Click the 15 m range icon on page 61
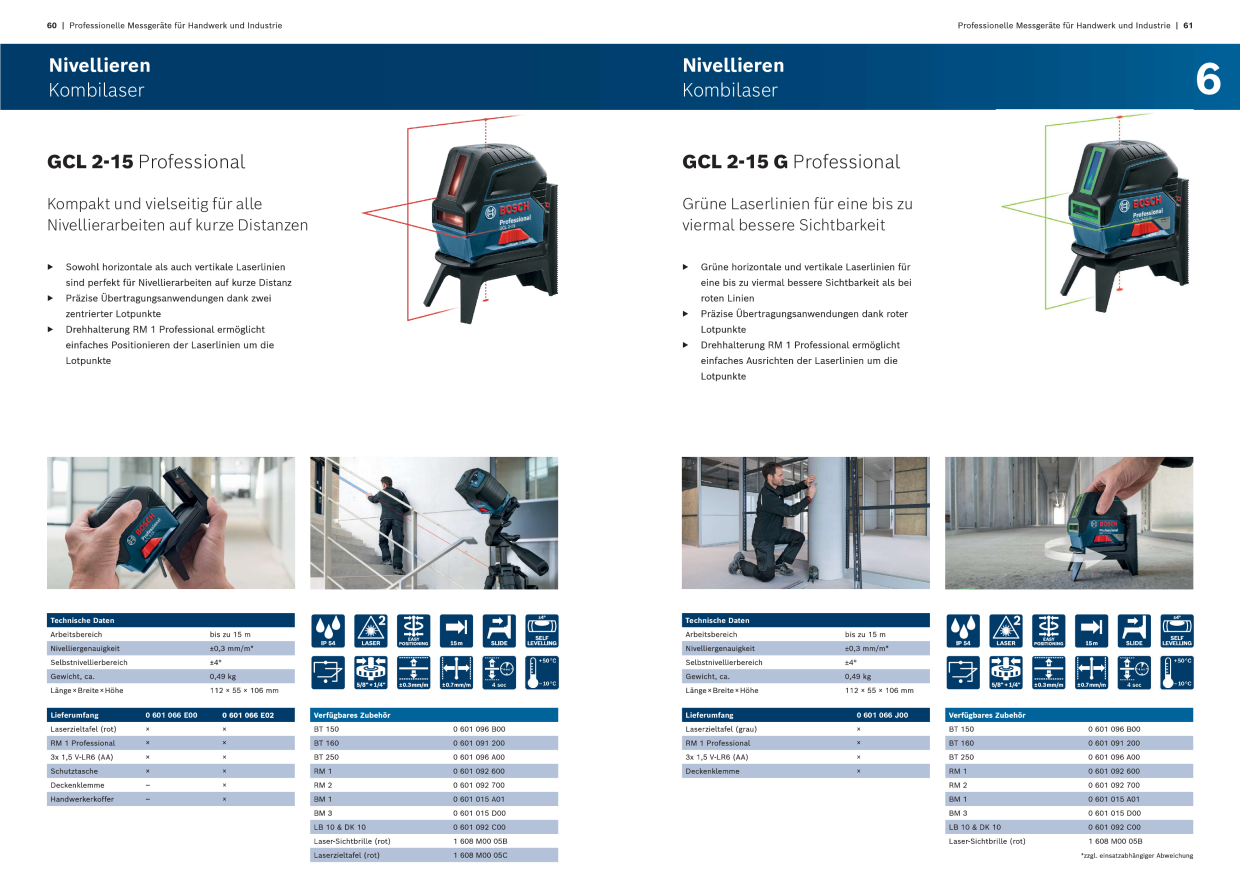Image resolution: width=1240 pixels, height=876 pixels. (1091, 631)
